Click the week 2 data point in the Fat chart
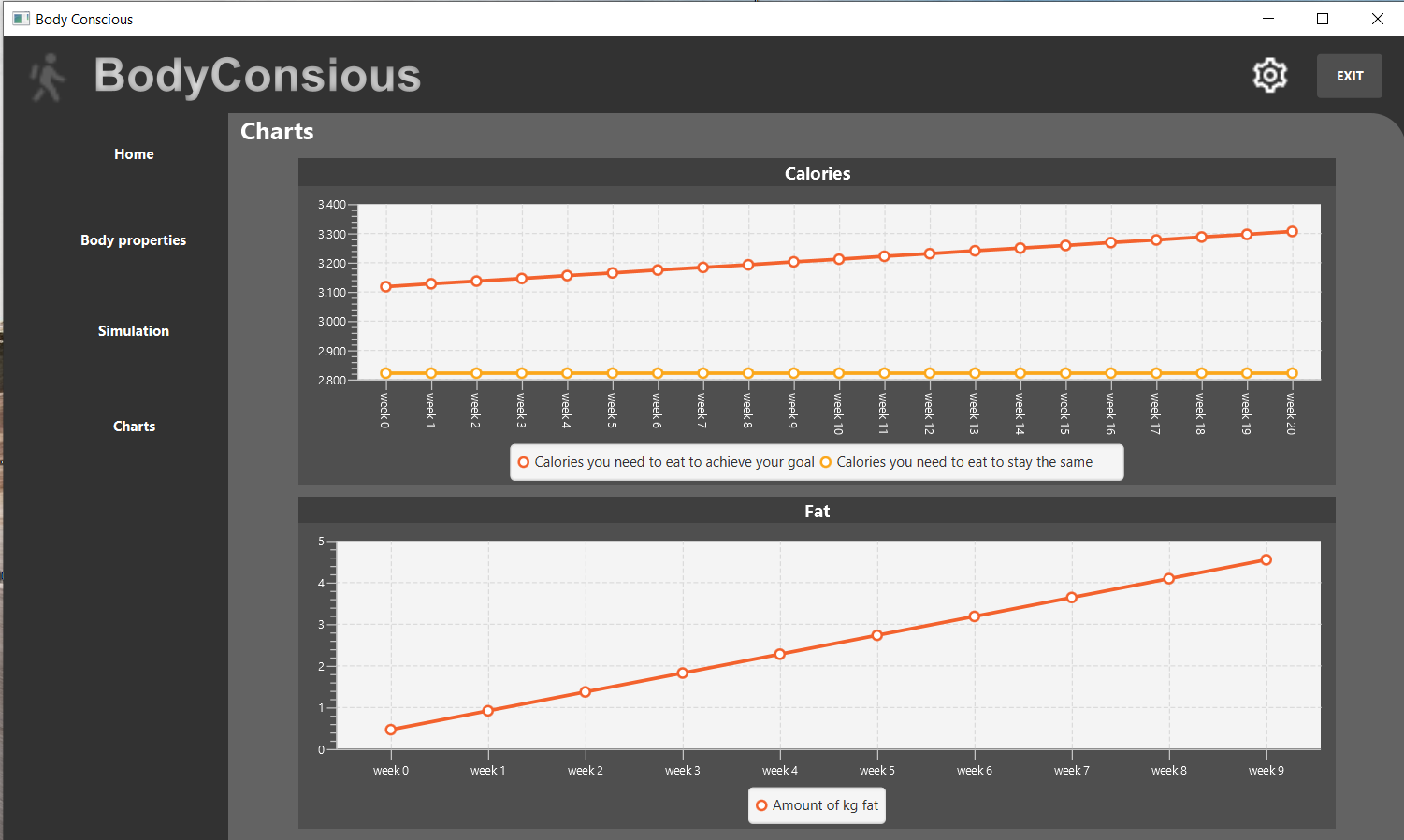Image resolution: width=1404 pixels, height=840 pixels. point(586,692)
